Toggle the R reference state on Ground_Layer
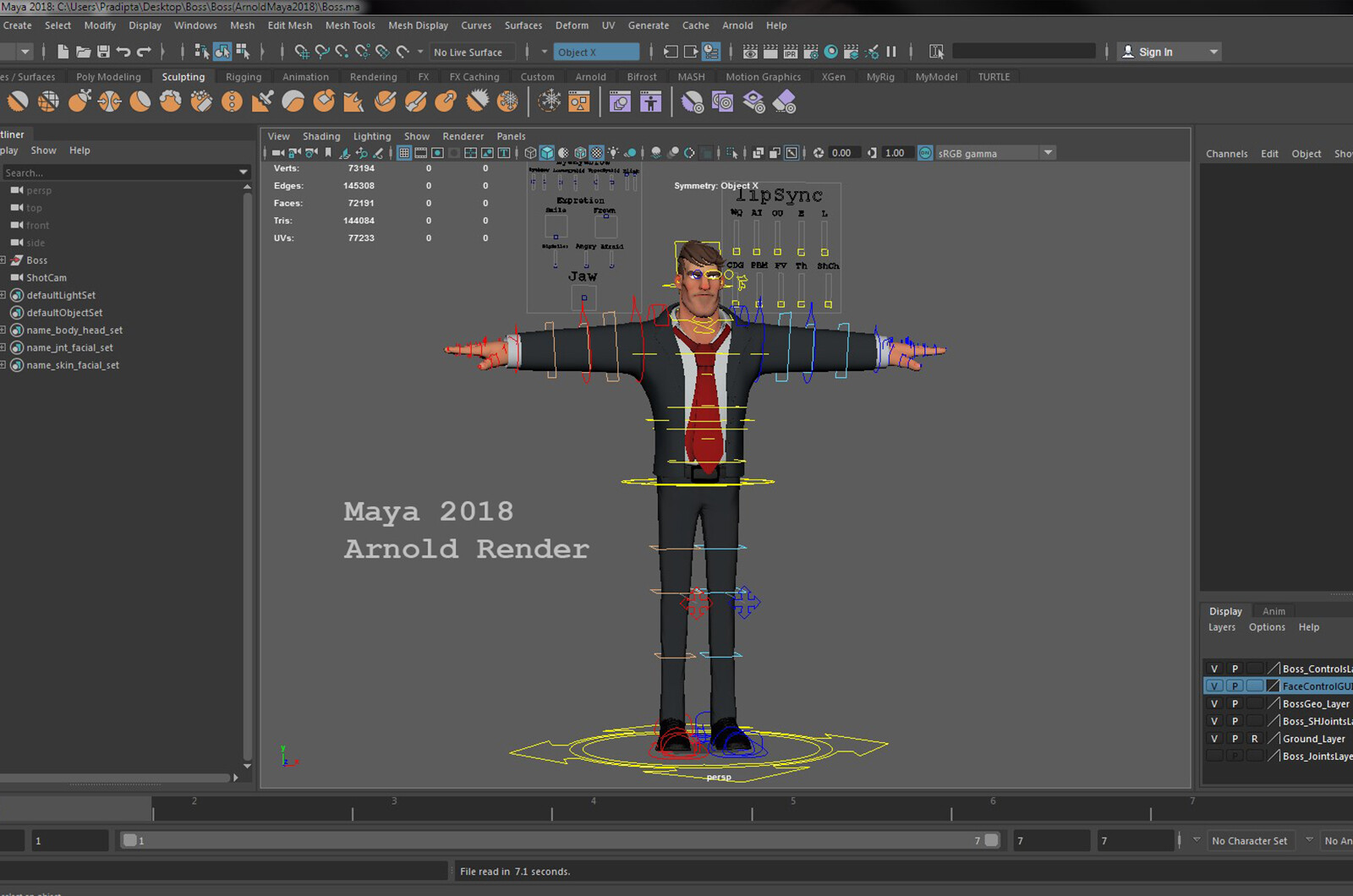1353x896 pixels. tap(1255, 739)
